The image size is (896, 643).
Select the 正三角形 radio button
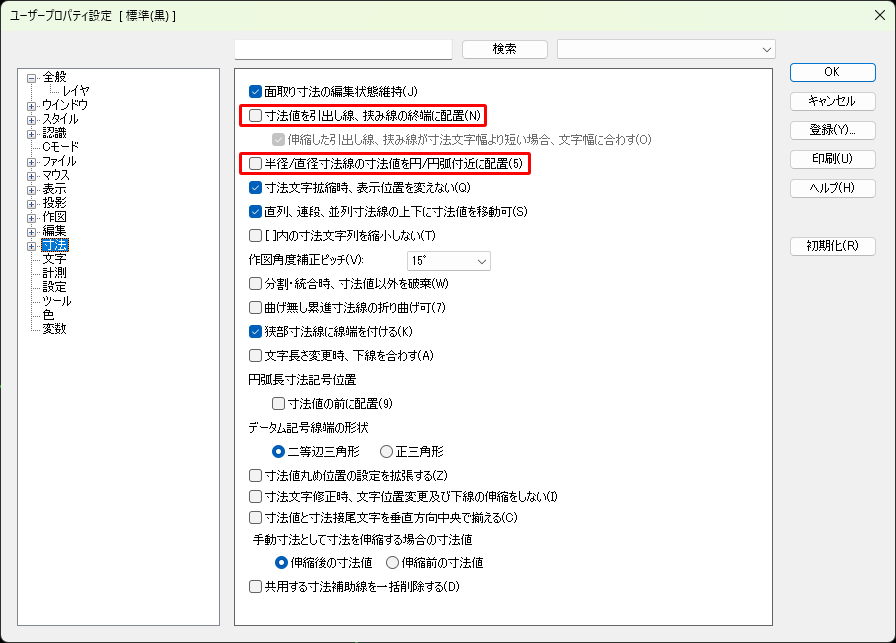(x=386, y=451)
